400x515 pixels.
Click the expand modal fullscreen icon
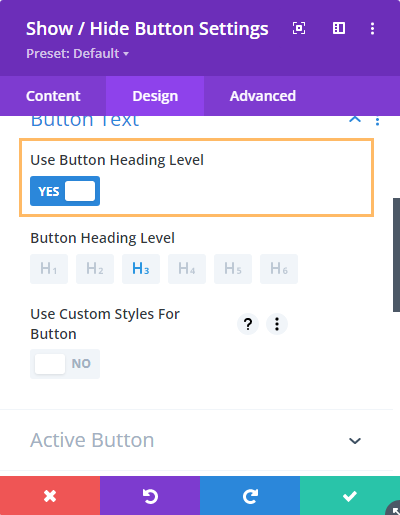tap(299, 28)
